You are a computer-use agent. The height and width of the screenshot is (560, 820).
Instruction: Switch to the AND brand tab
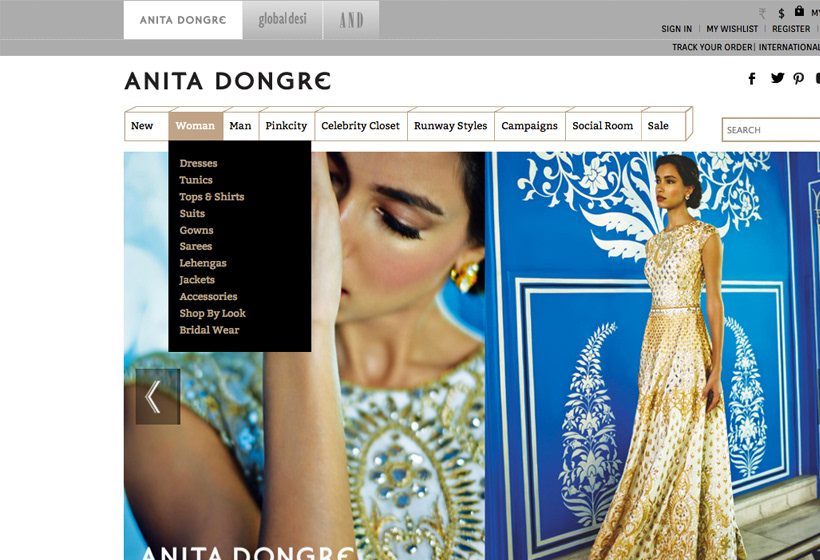click(x=351, y=20)
